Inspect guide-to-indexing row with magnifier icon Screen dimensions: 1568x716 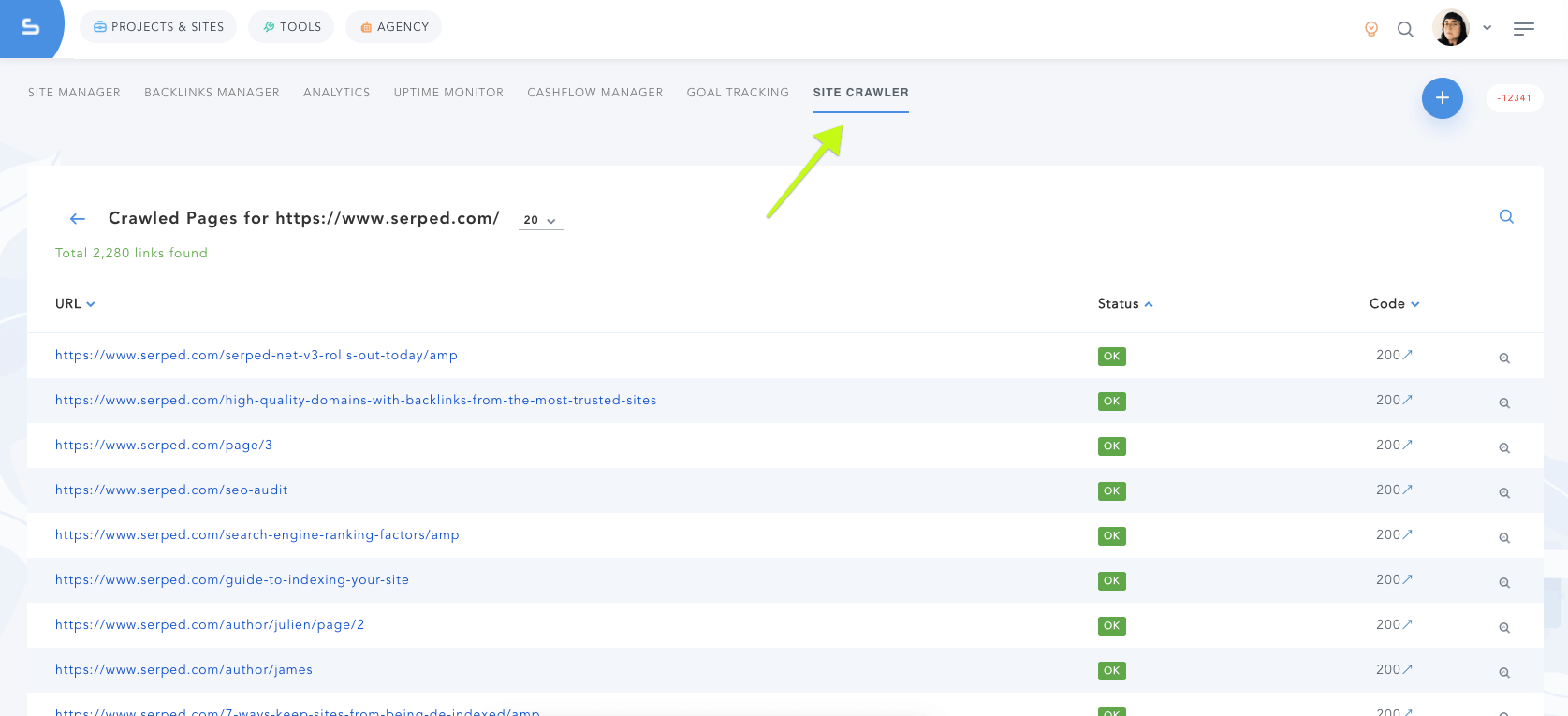tap(1504, 583)
